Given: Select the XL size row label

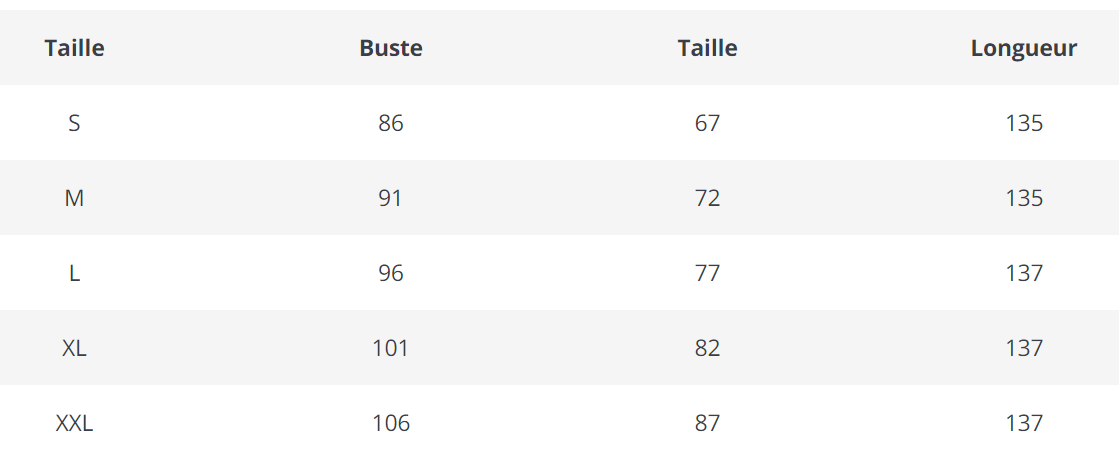Looking at the screenshot, I should pyautogui.click(x=74, y=348).
